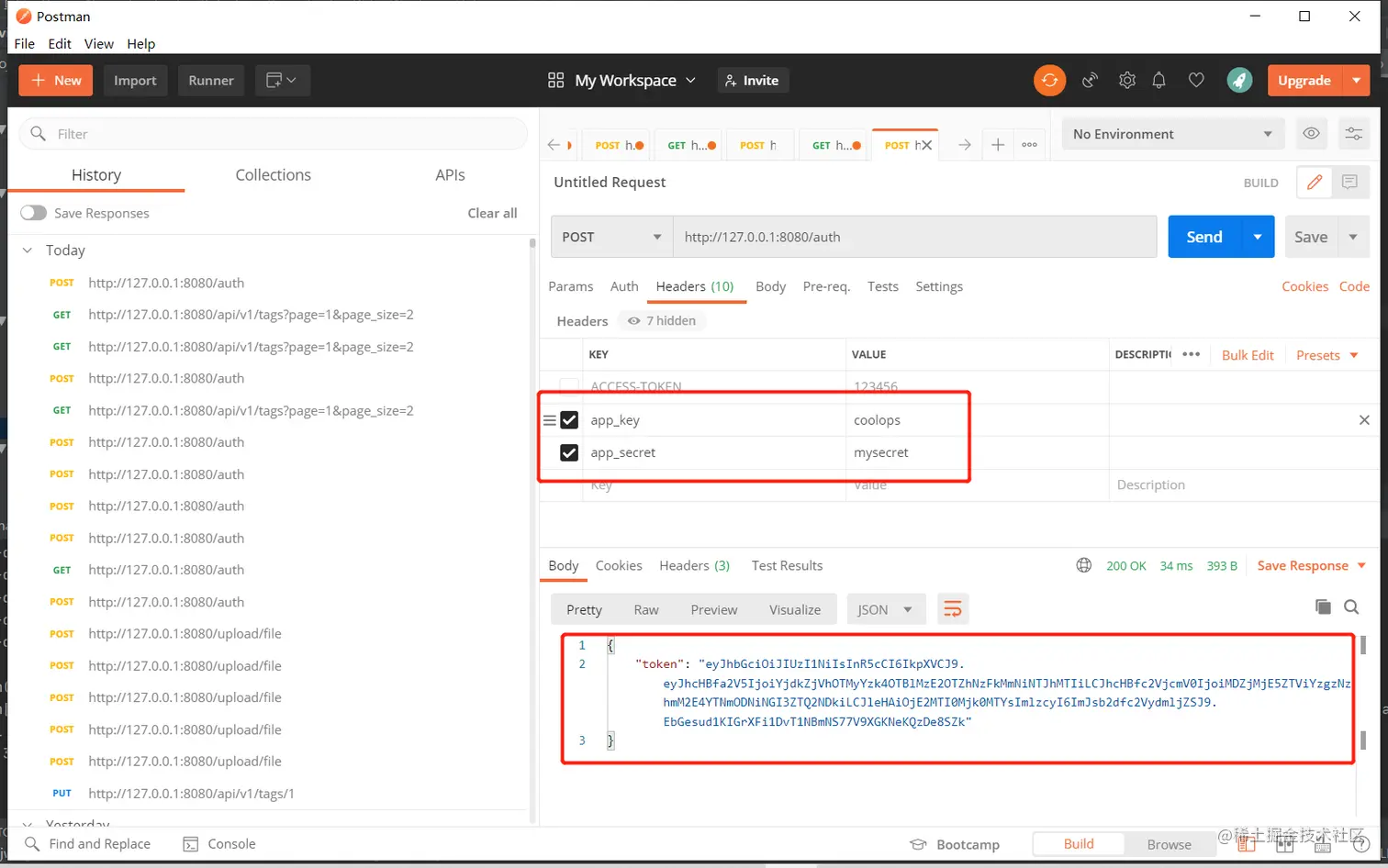The width and height of the screenshot is (1388, 868).
Task: Open manage environments sliders icon
Action: pyautogui.click(x=1353, y=134)
